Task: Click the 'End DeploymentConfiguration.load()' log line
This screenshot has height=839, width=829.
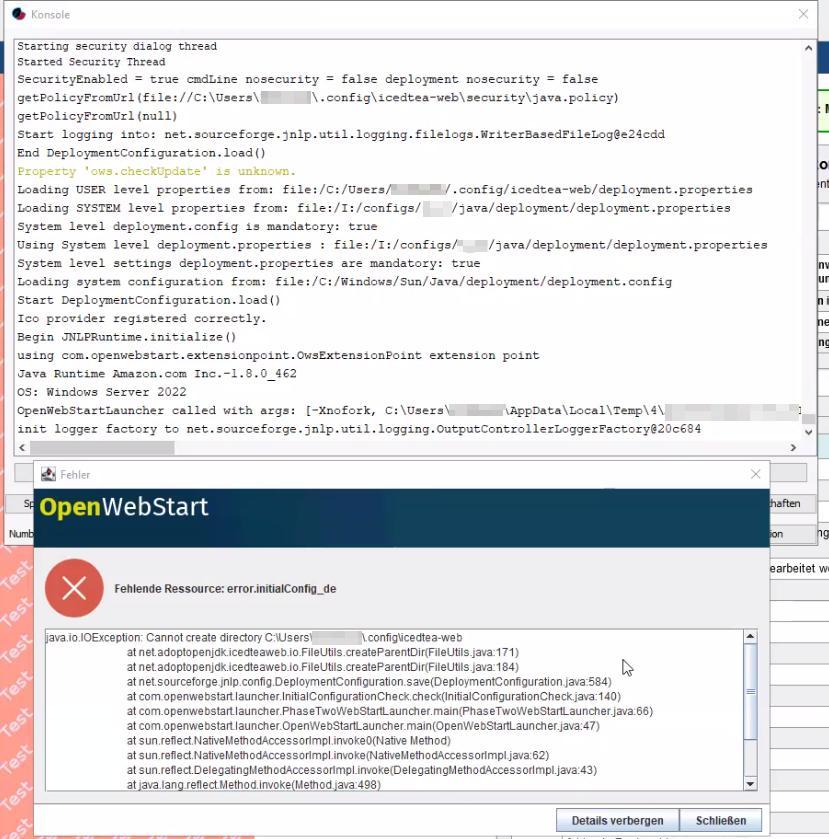Action: pyautogui.click(x=141, y=152)
